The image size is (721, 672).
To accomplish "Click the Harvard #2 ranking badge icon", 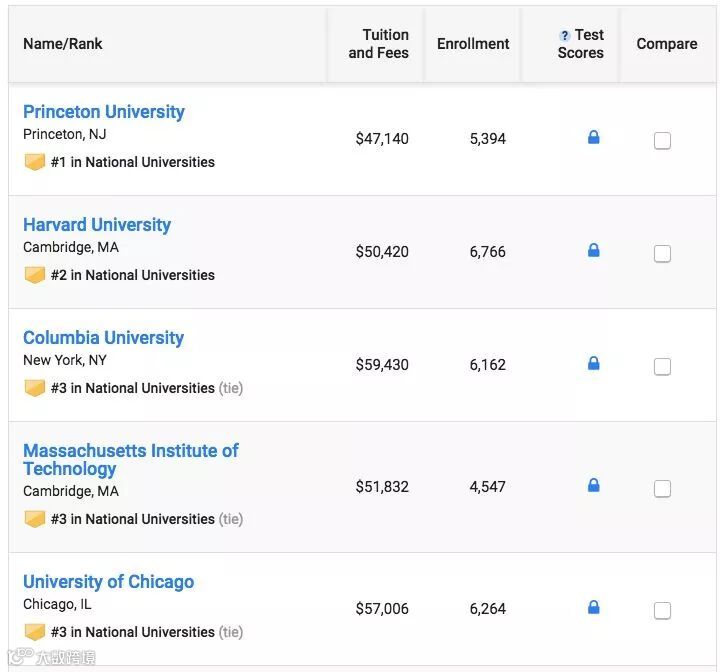I will pyautogui.click(x=35, y=275).
